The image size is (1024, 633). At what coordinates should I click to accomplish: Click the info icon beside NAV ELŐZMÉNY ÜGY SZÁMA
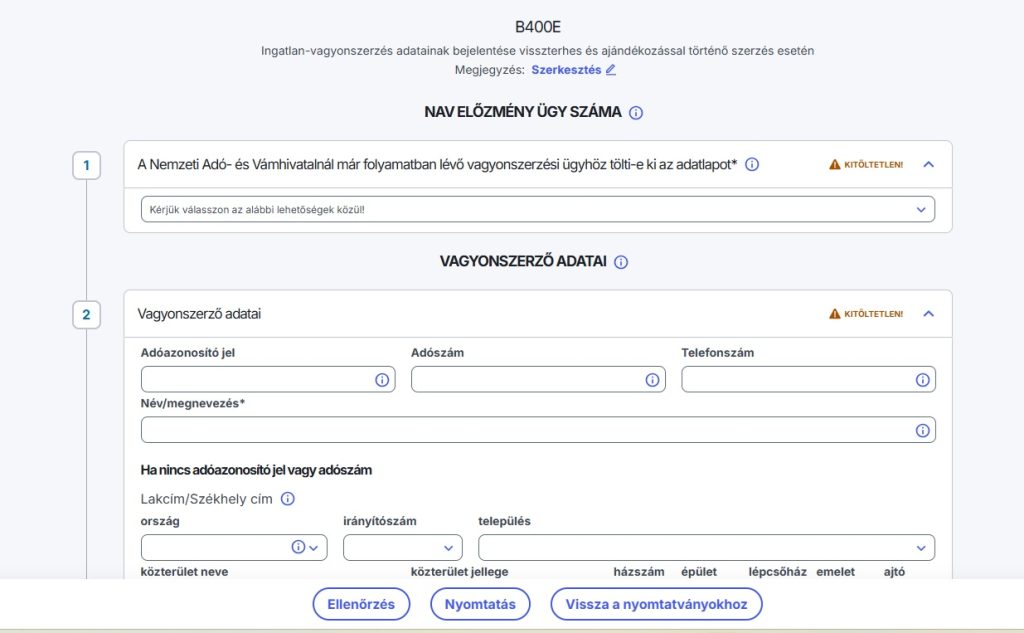[x=635, y=113]
